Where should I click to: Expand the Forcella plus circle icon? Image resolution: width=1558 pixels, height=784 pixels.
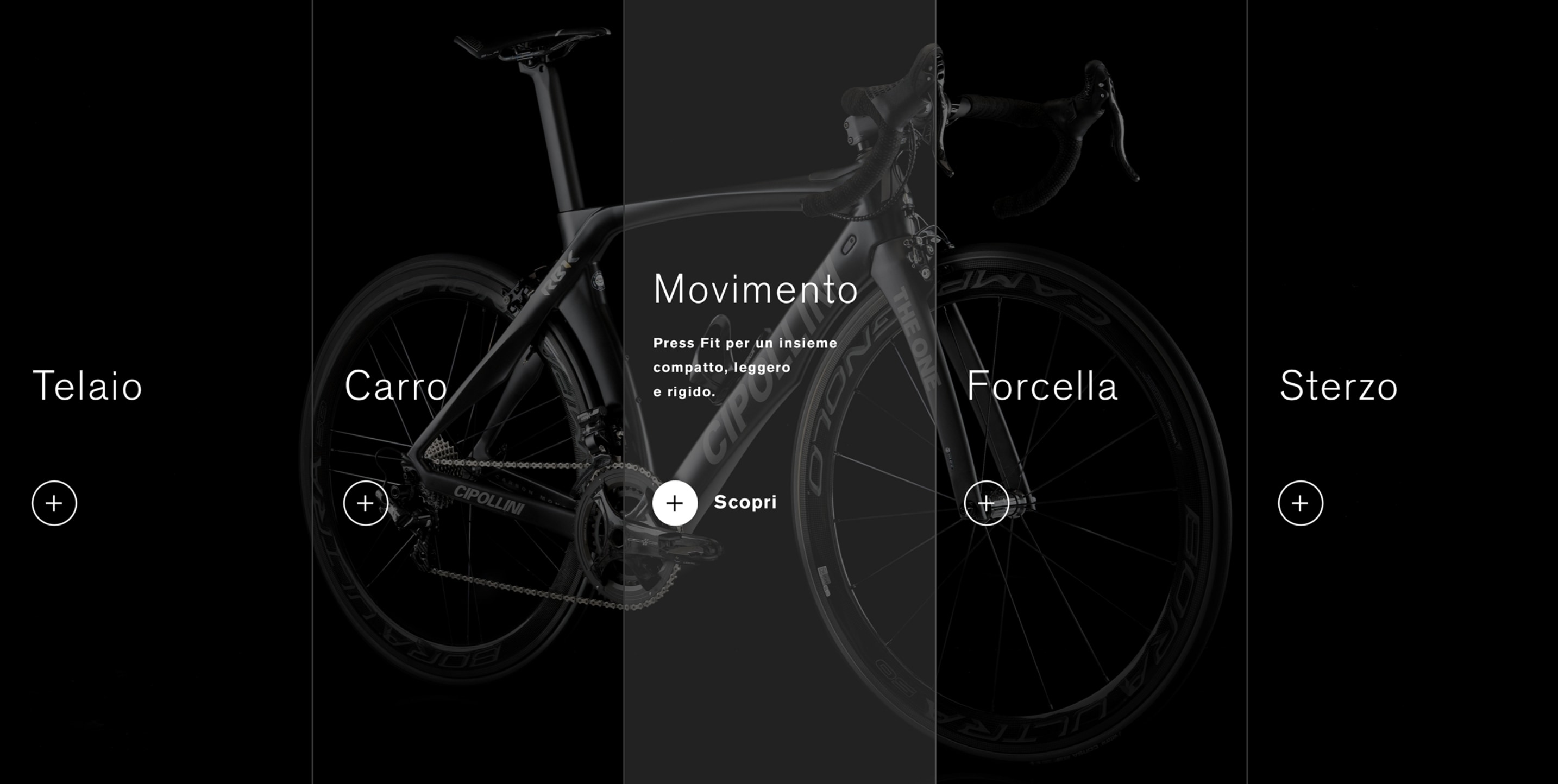(x=987, y=503)
